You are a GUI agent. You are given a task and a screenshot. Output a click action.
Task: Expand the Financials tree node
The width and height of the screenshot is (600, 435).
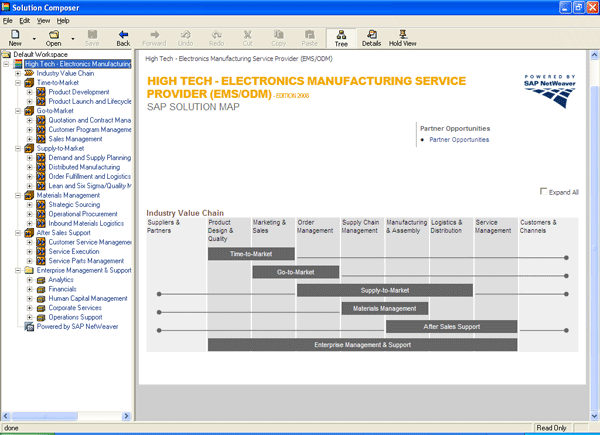[x=30, y=289]
